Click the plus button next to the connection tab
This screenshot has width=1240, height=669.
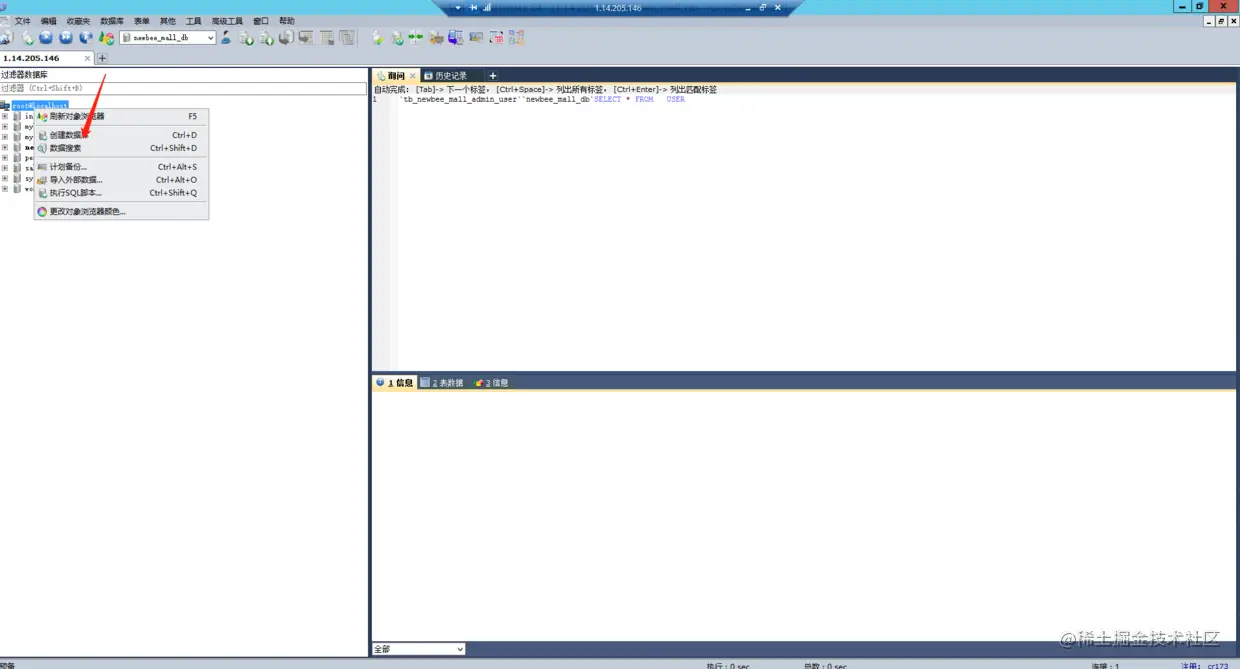pos(101,58)
